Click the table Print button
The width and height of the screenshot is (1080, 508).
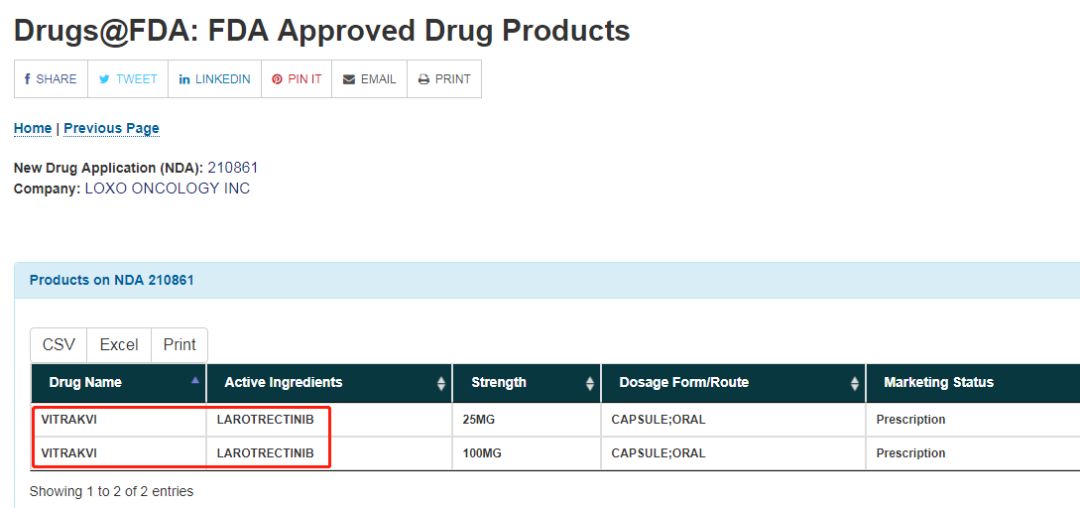point(179,345)
